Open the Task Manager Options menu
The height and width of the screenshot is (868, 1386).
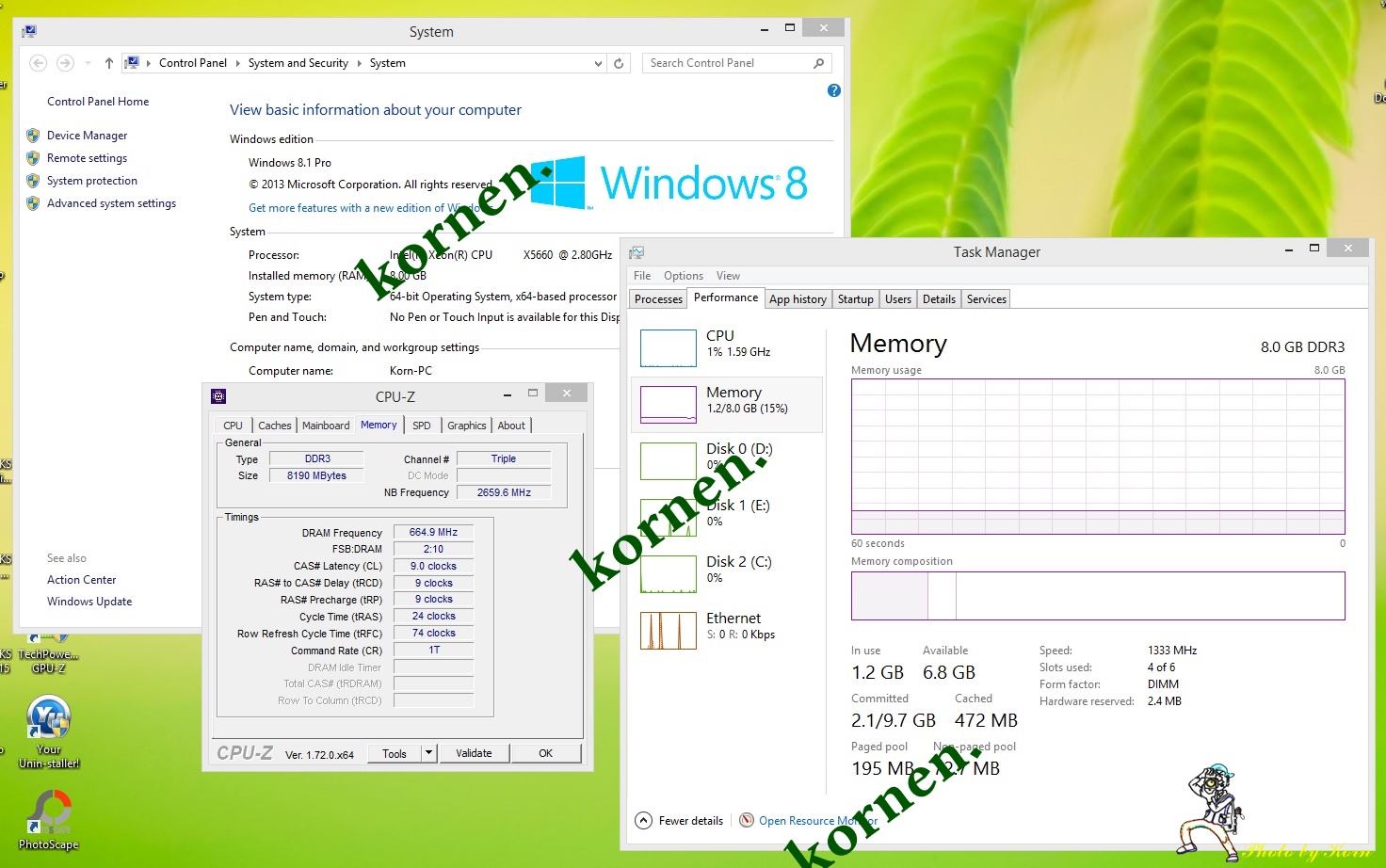684,276
